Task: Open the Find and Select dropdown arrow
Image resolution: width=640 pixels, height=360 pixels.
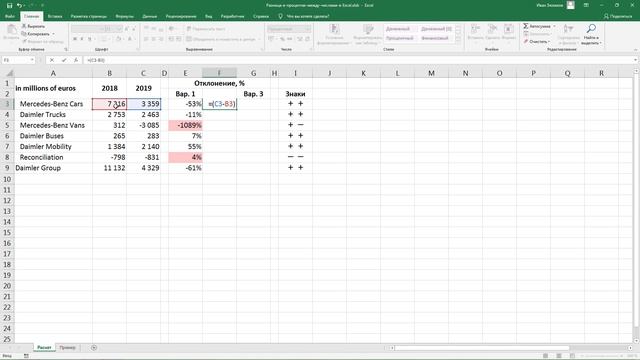Action: click(x=601, y=43)
